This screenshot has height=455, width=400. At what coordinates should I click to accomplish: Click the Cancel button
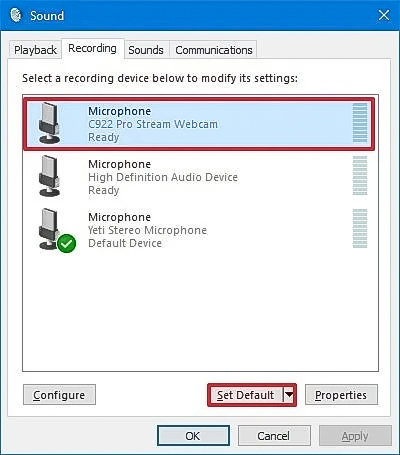click(274, 436)
